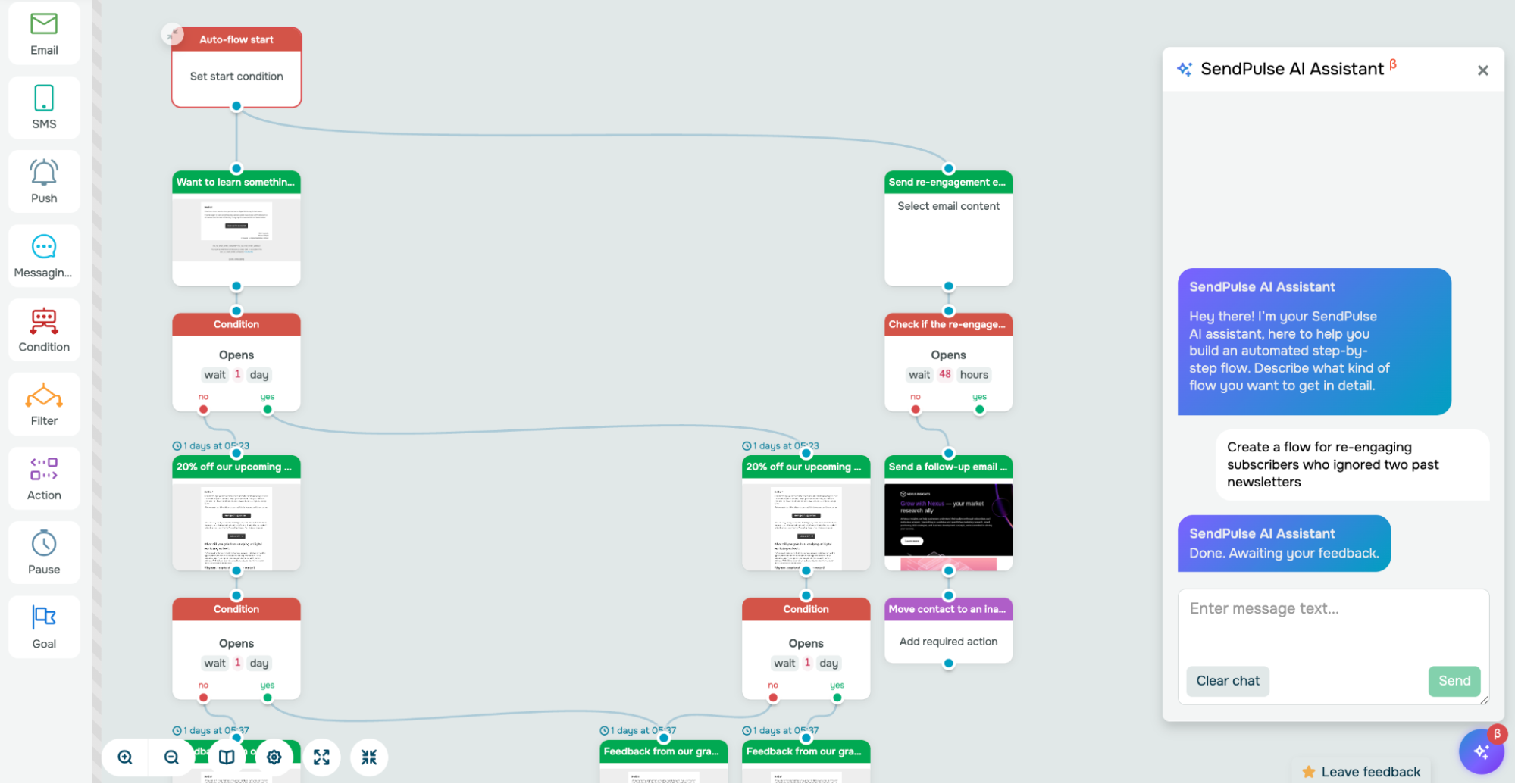Add a Push notification element
The height and width of the screenshot is (784, 1515).
coord(43,181)
